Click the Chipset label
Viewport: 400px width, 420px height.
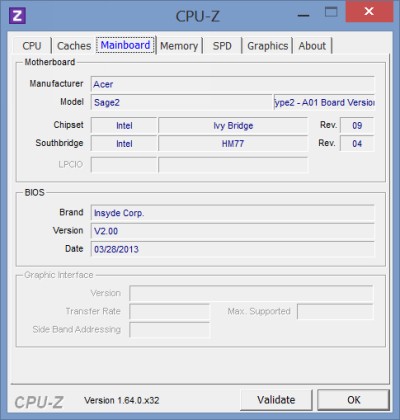point(68,125)
